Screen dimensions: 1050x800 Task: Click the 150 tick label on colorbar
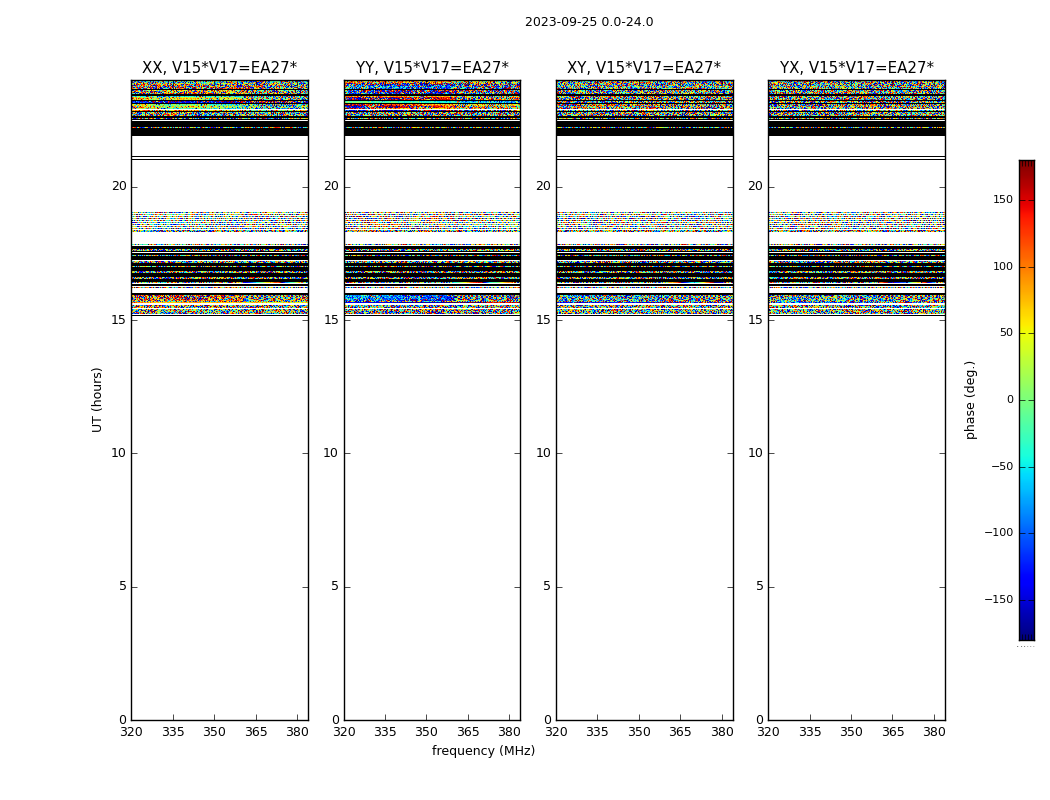click(x=1002, y=199)
